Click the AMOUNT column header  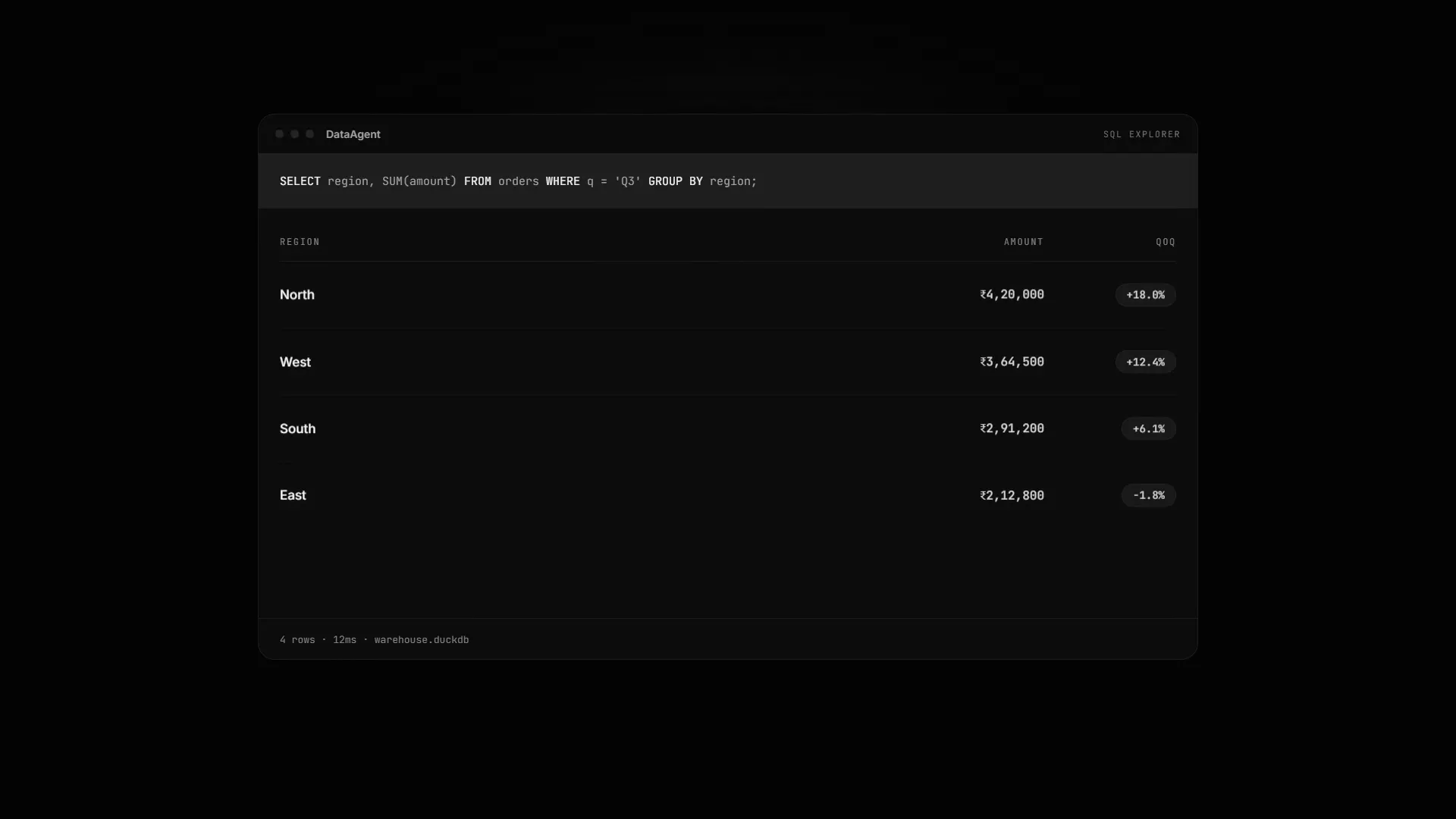(x=1024, y=242)
